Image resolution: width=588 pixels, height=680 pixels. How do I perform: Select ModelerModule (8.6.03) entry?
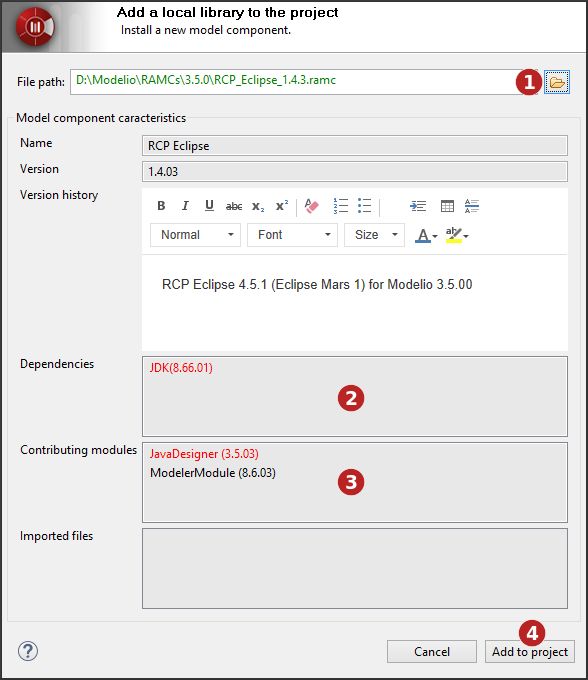click(213, 473)
